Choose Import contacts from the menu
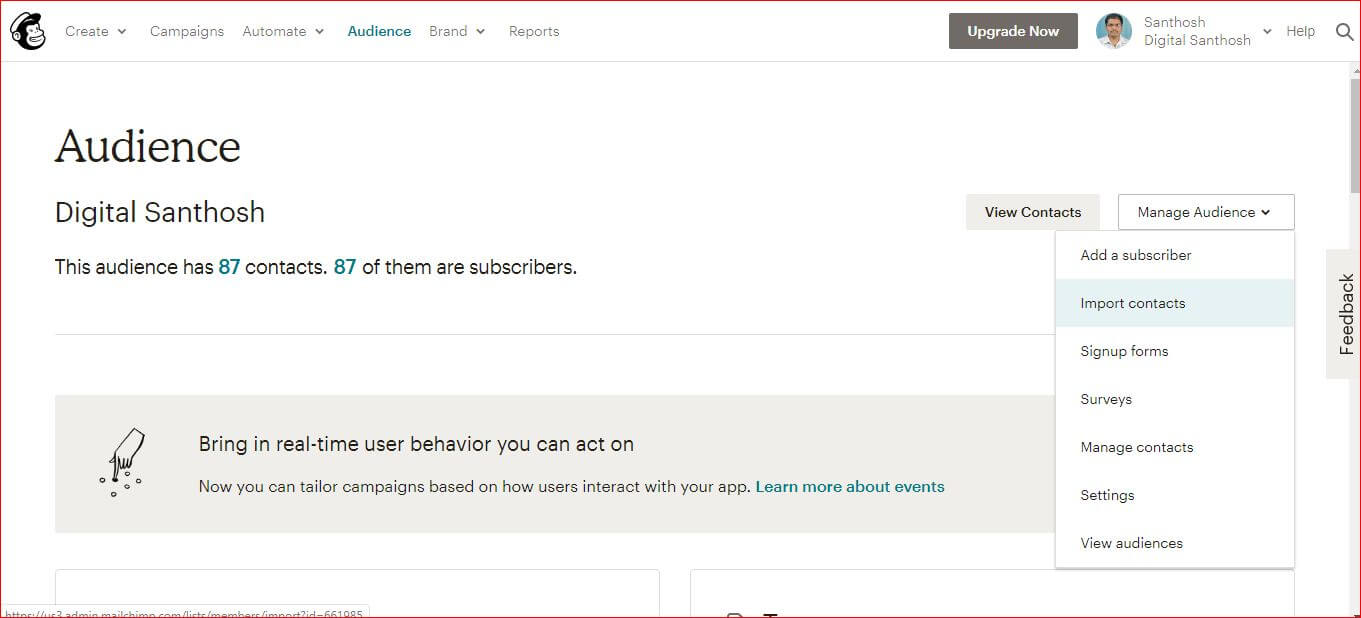This screenshot has height=618, width=1361. (x=1175, y=303)
